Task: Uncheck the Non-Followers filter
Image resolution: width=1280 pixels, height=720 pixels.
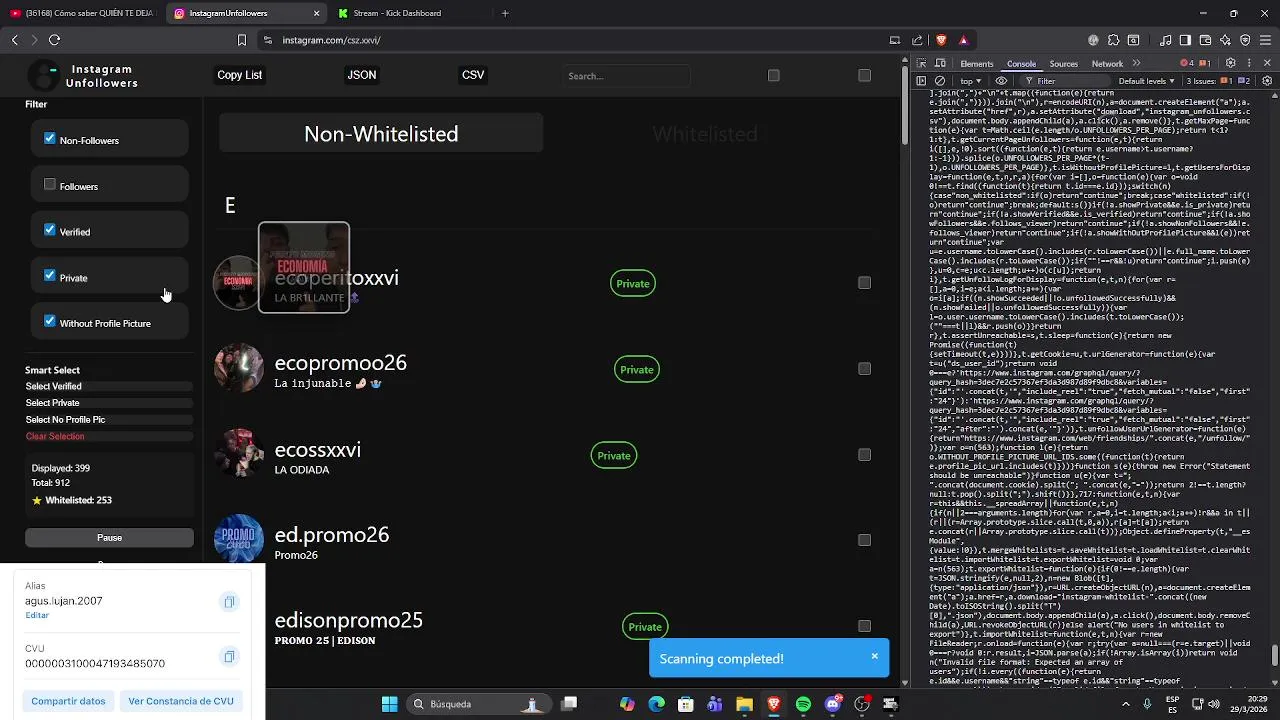Action: coord(50,139)
